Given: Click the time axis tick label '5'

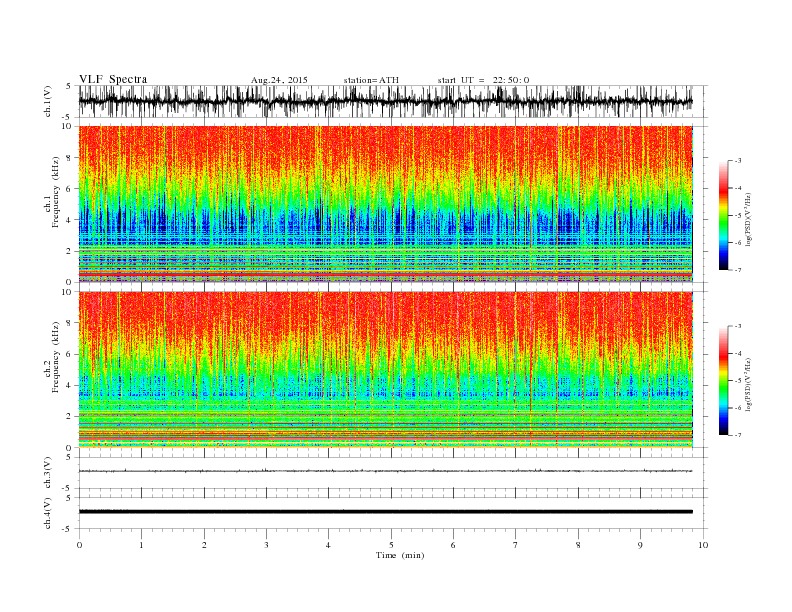Looking at the screenshot, I should tap(391, 545).
